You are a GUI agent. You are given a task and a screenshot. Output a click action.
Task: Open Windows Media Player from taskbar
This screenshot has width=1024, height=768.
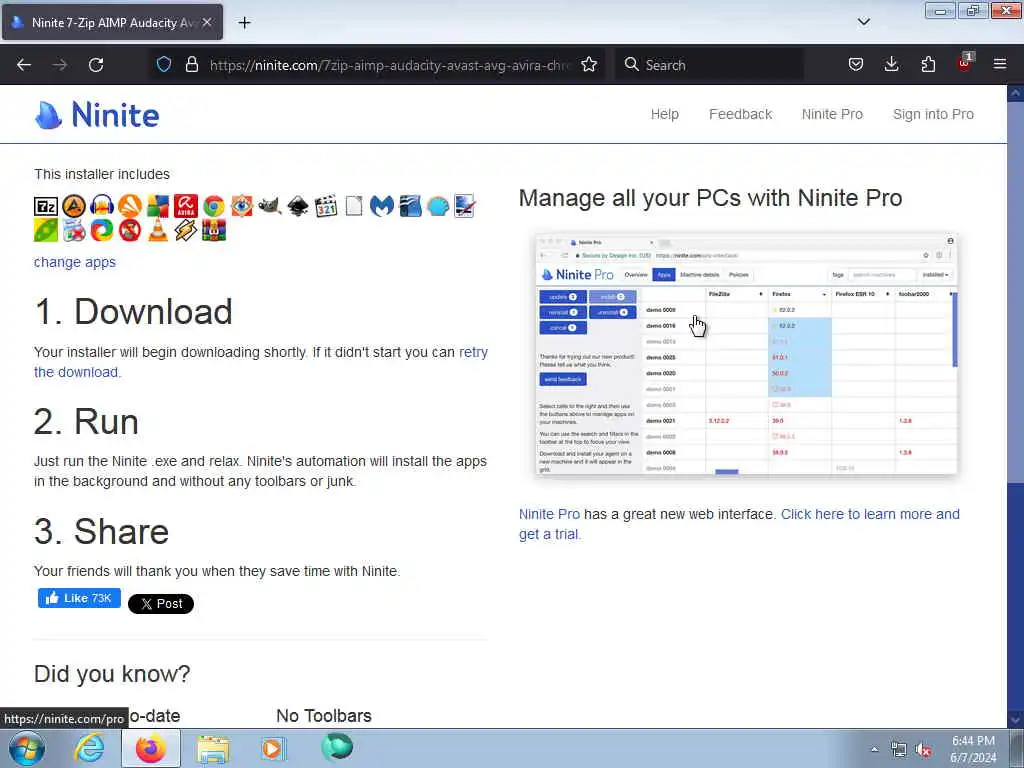coord(273,748)
